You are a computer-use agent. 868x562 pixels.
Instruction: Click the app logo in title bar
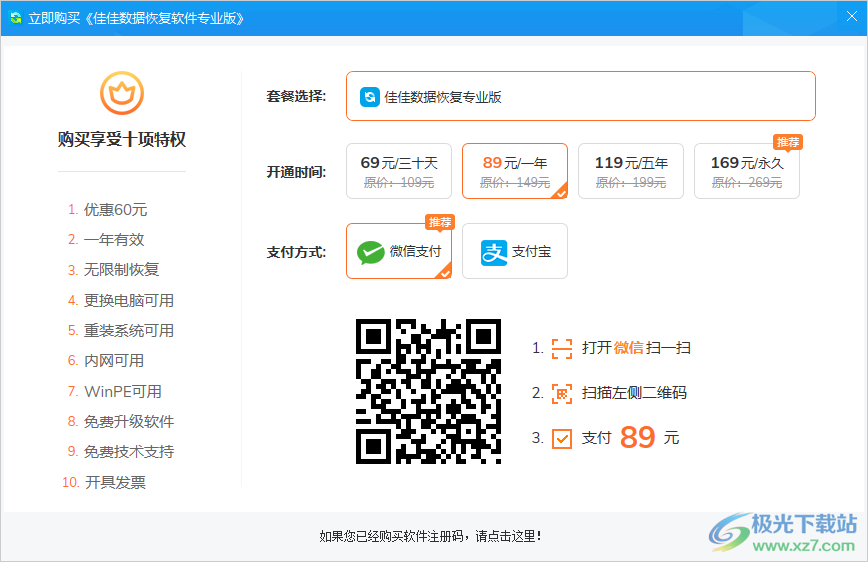(16, 18)
